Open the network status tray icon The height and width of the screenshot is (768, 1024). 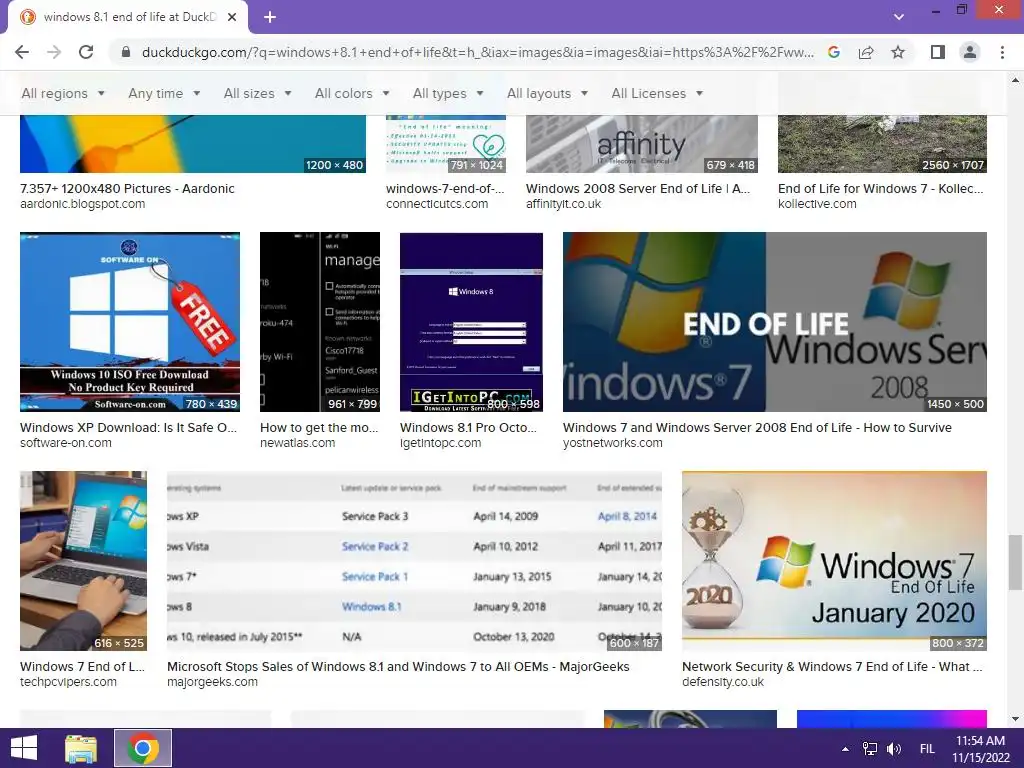click(x=870, y=749)
